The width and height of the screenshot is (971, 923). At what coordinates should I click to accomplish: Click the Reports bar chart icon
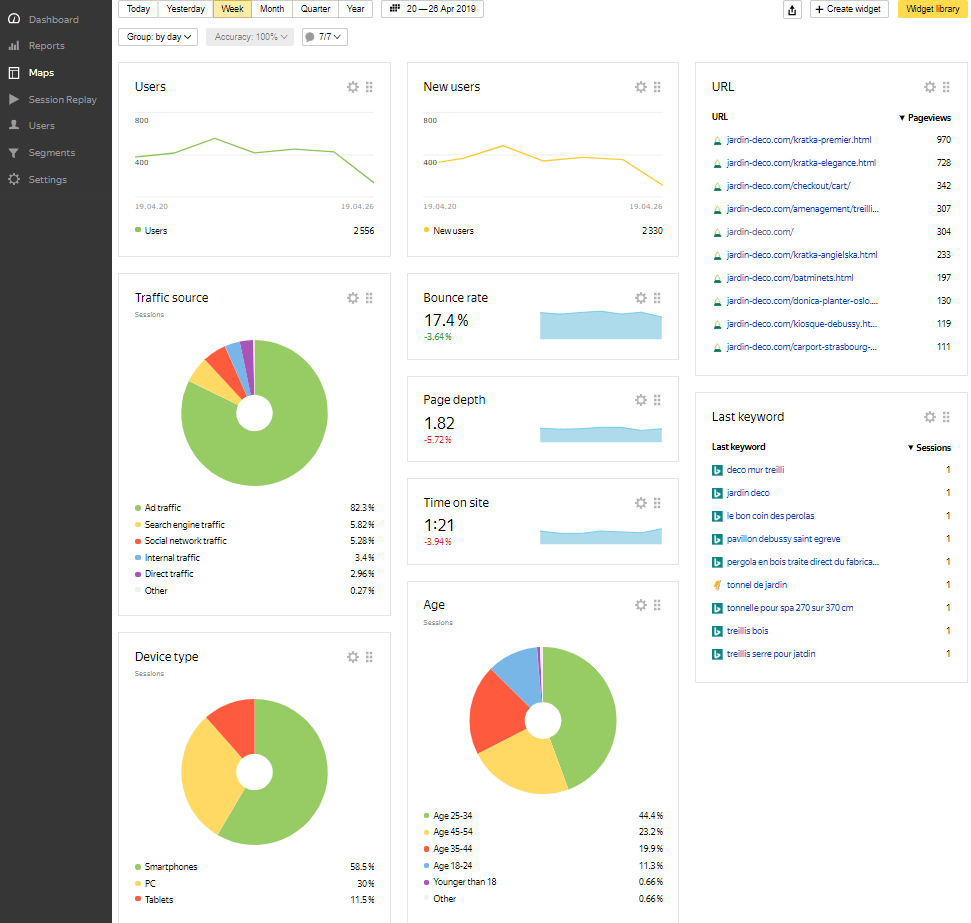pos(14,46)
